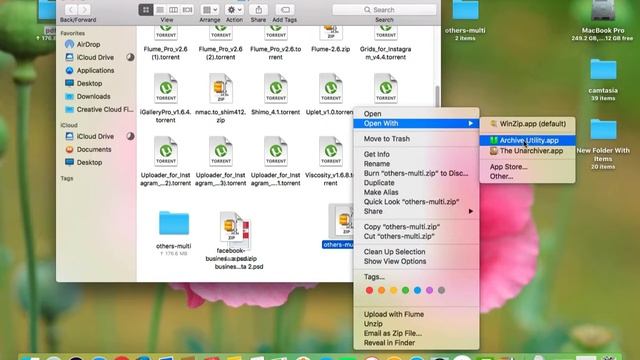
Task: Choose Email as Zip File...
Action: [x=416, y=333]
